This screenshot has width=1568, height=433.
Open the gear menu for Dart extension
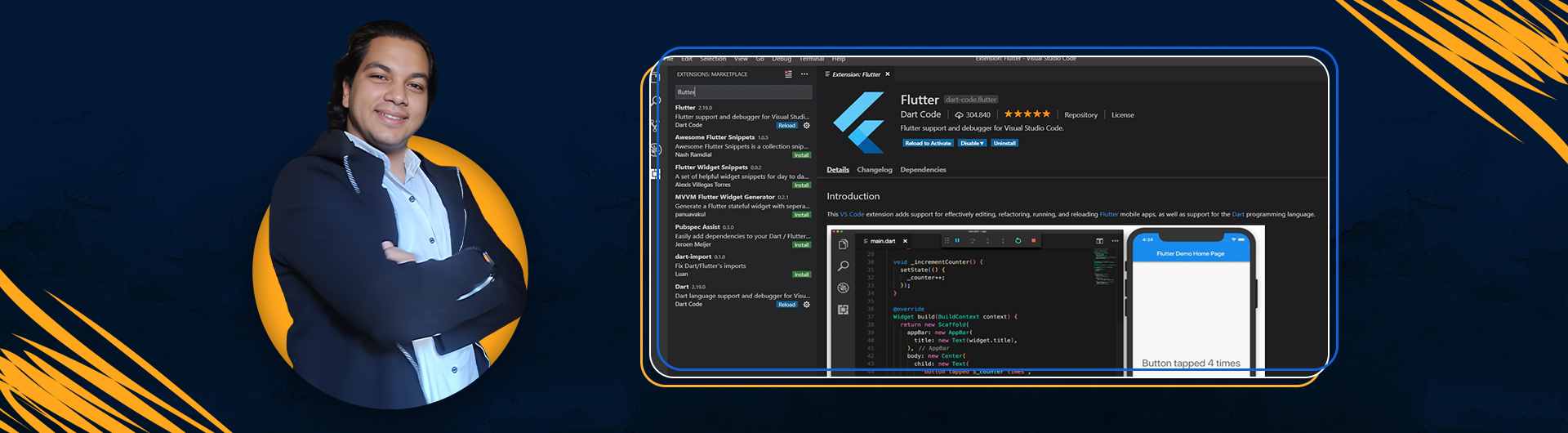[x=806, y=305]
